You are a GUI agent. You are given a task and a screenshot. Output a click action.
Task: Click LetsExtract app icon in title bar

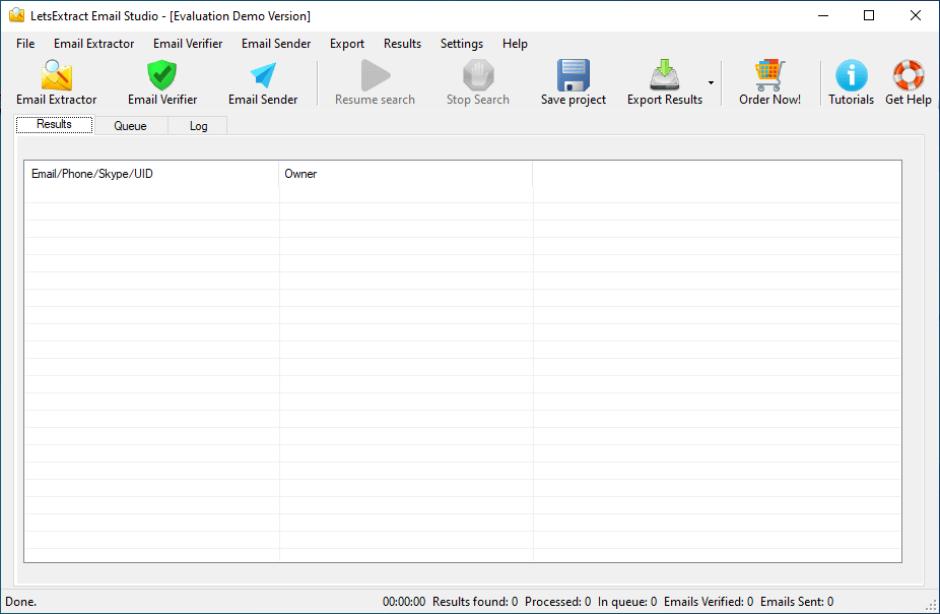click(x=17, y=16)
